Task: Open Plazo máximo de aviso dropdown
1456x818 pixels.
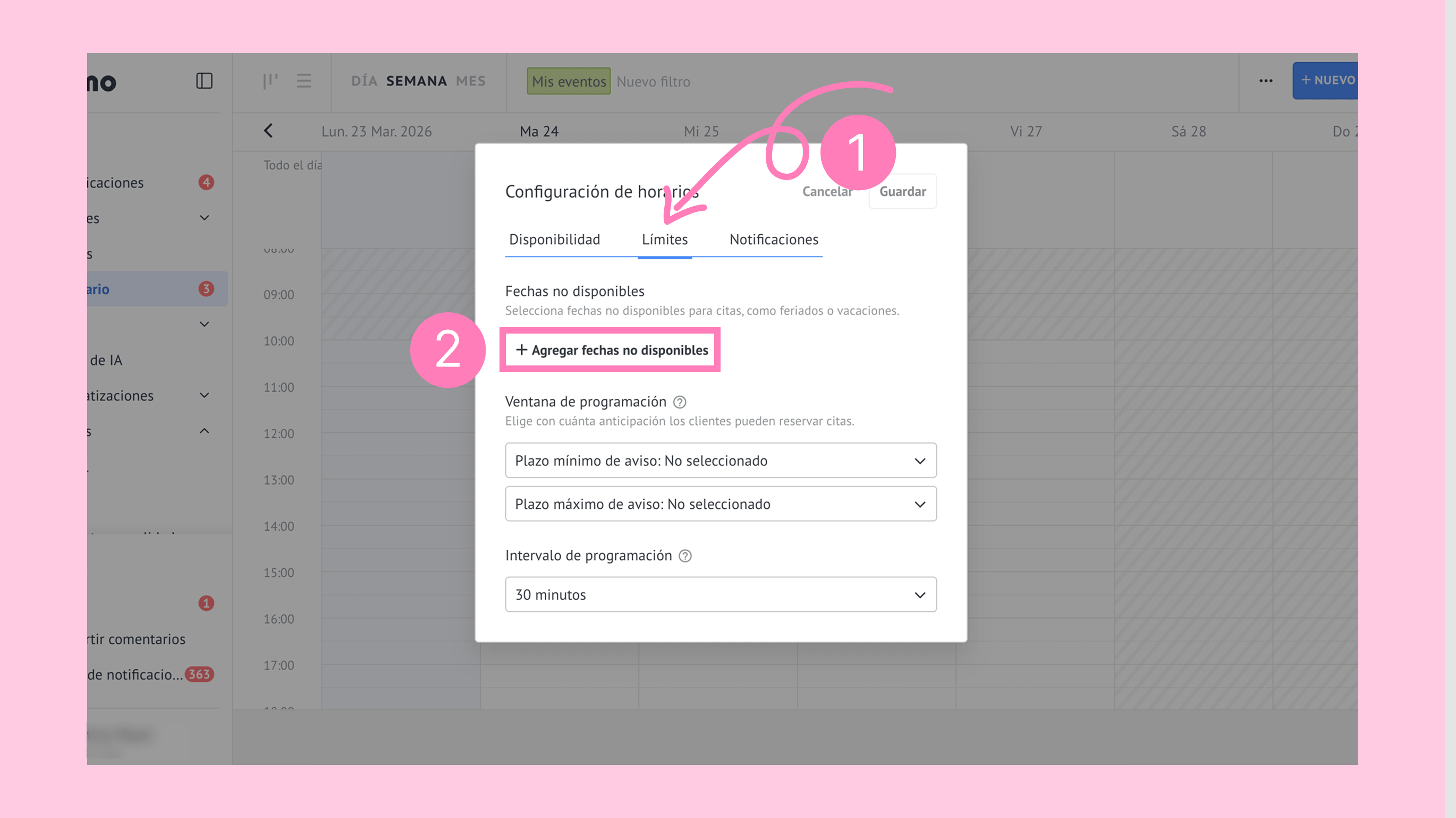Action: (x=721, y=504)
